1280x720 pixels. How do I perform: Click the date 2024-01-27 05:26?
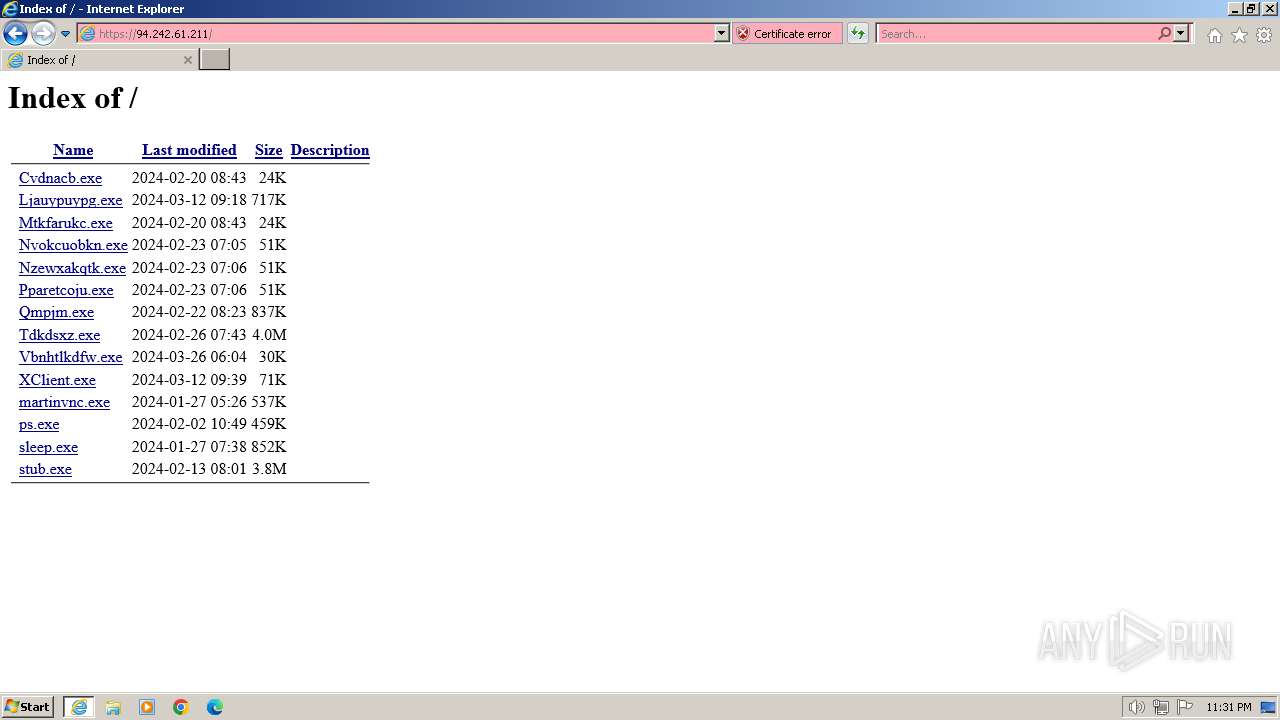[189, 402]
